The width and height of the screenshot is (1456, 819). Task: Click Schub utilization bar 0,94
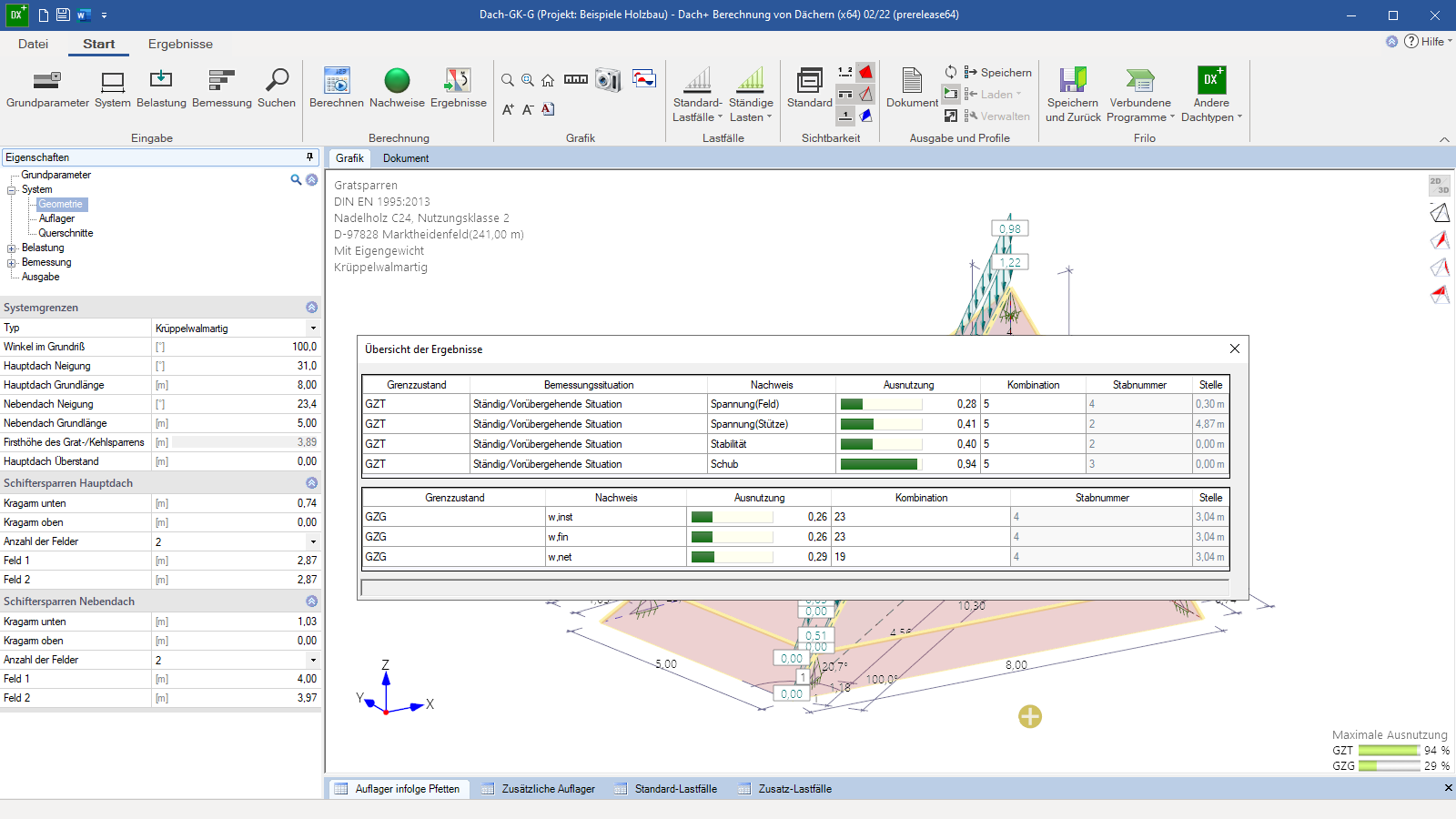point(881,464)
